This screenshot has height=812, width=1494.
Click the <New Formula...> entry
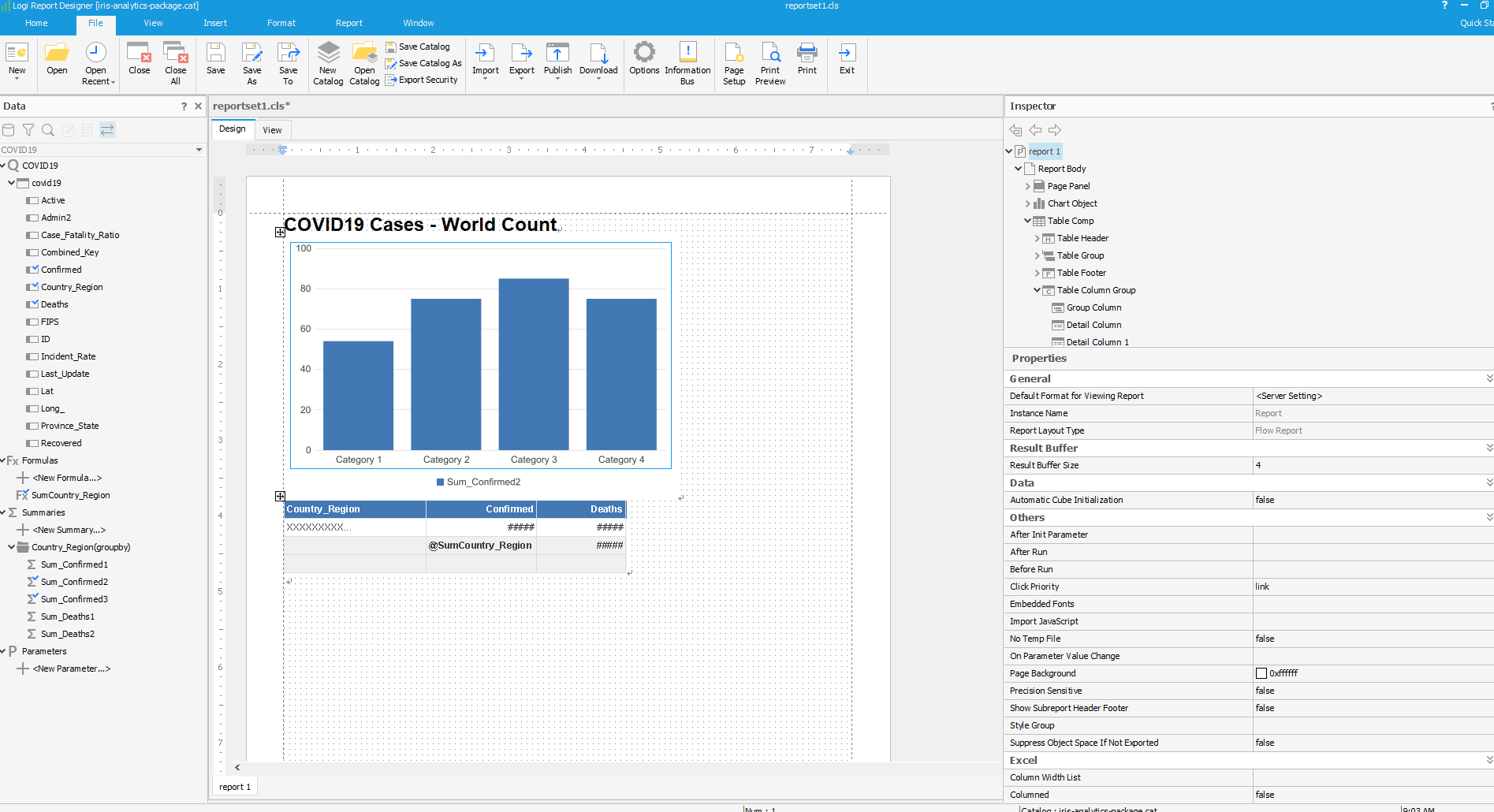tap(67, 478)
